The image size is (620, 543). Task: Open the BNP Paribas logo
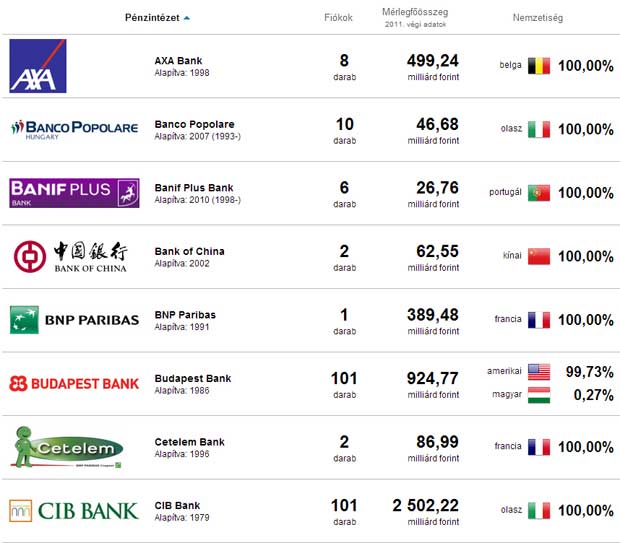[74, 320]
